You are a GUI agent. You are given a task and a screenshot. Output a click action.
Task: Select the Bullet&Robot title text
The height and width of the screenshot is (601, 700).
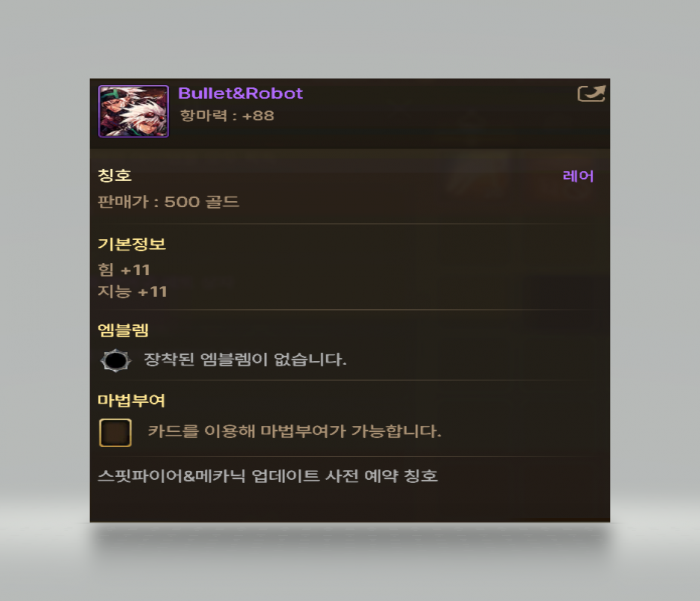coord(240,93)
